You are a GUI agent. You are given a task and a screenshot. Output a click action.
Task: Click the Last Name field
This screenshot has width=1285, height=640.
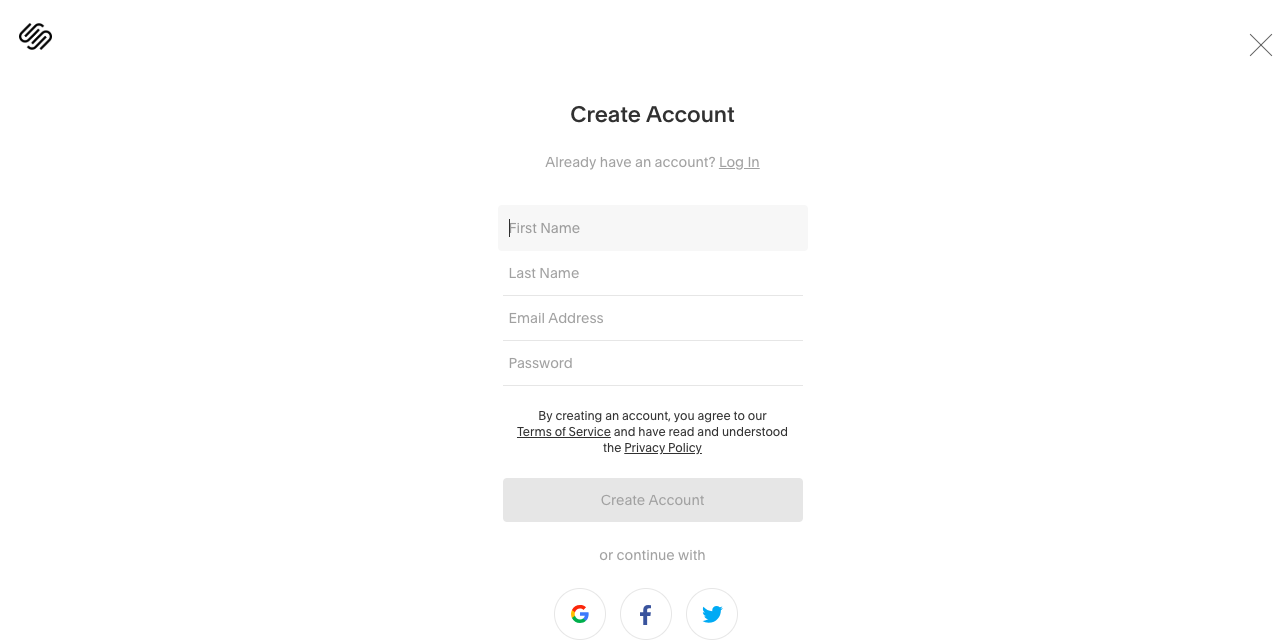(652, 273)
